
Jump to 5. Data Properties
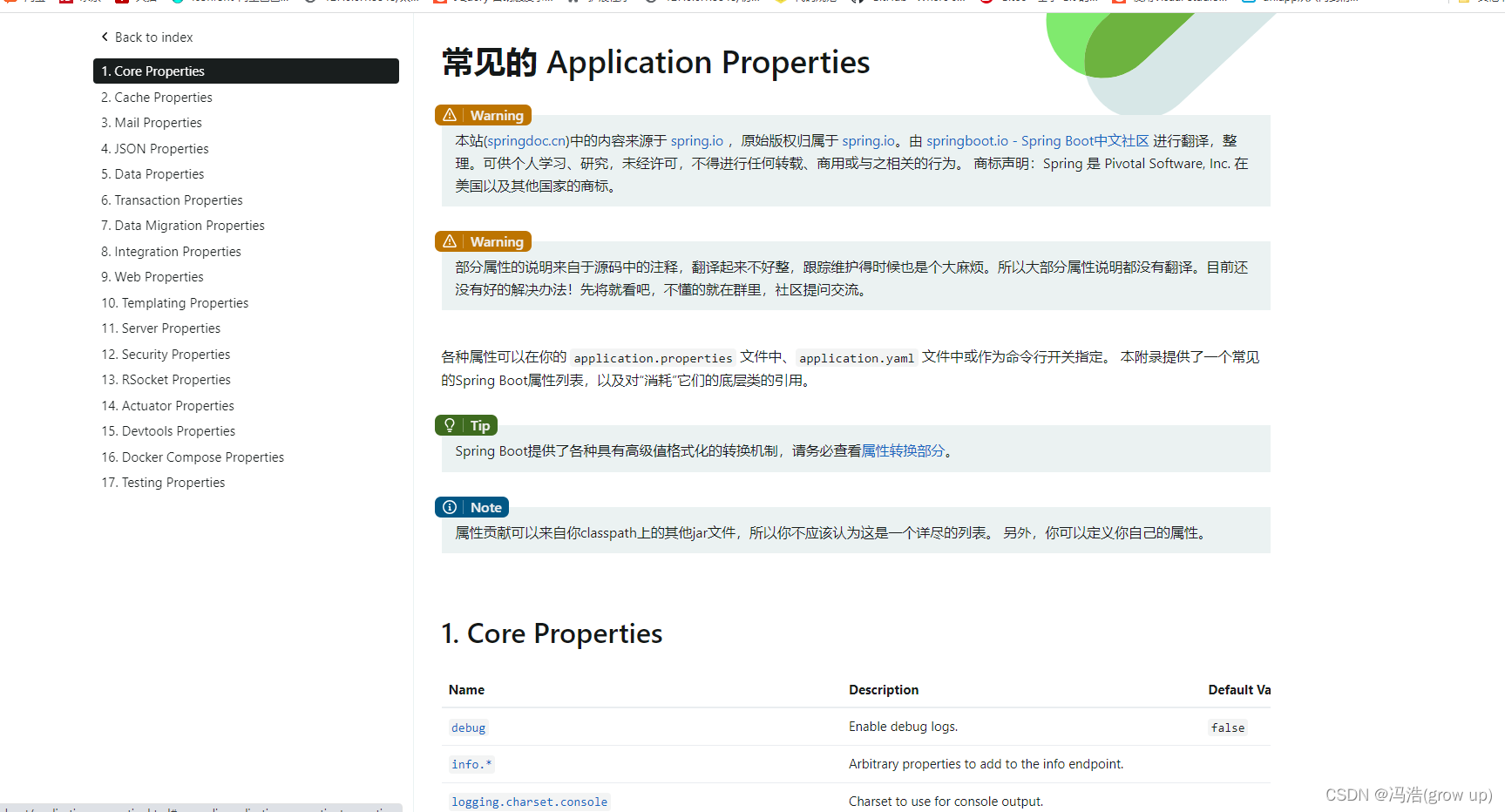coord(153,174)
